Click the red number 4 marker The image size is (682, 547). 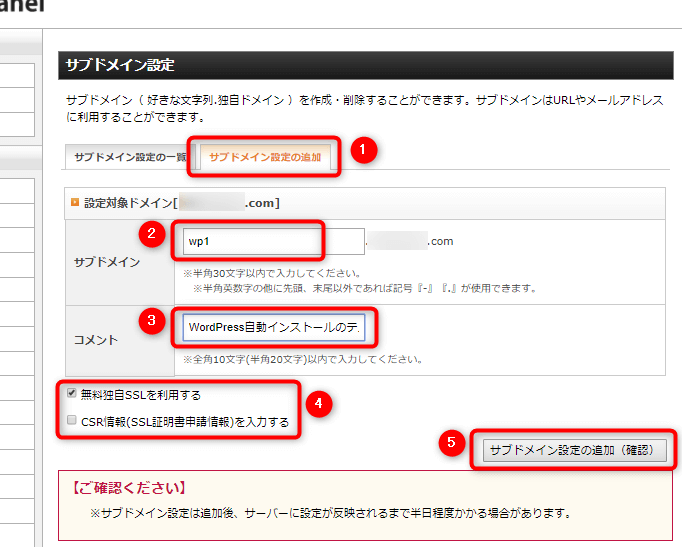317,403
